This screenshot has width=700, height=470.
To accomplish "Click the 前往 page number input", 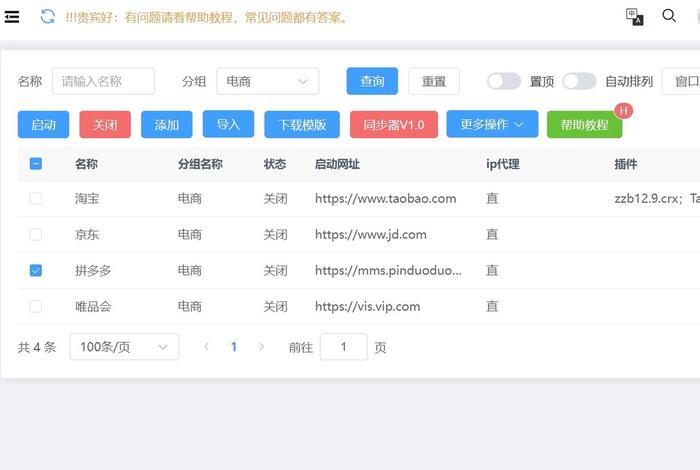I will (x=344, y=346).
